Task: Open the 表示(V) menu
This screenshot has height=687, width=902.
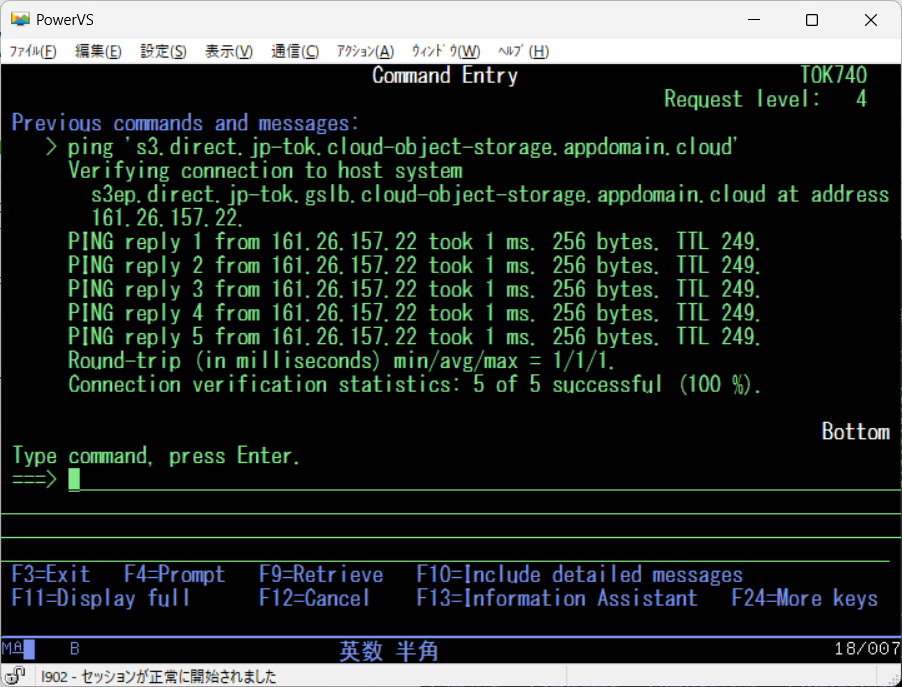Action: tap(228, 51)
